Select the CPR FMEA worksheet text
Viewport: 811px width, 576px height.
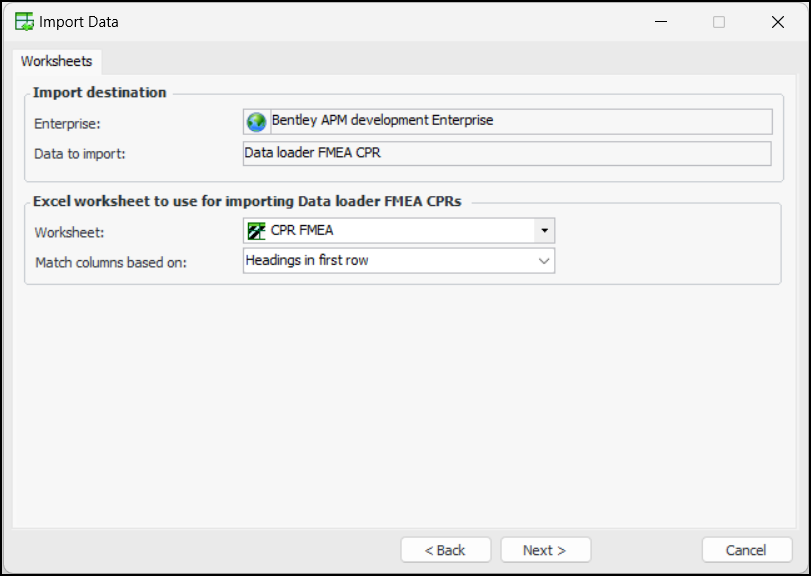tap(302, 231)
